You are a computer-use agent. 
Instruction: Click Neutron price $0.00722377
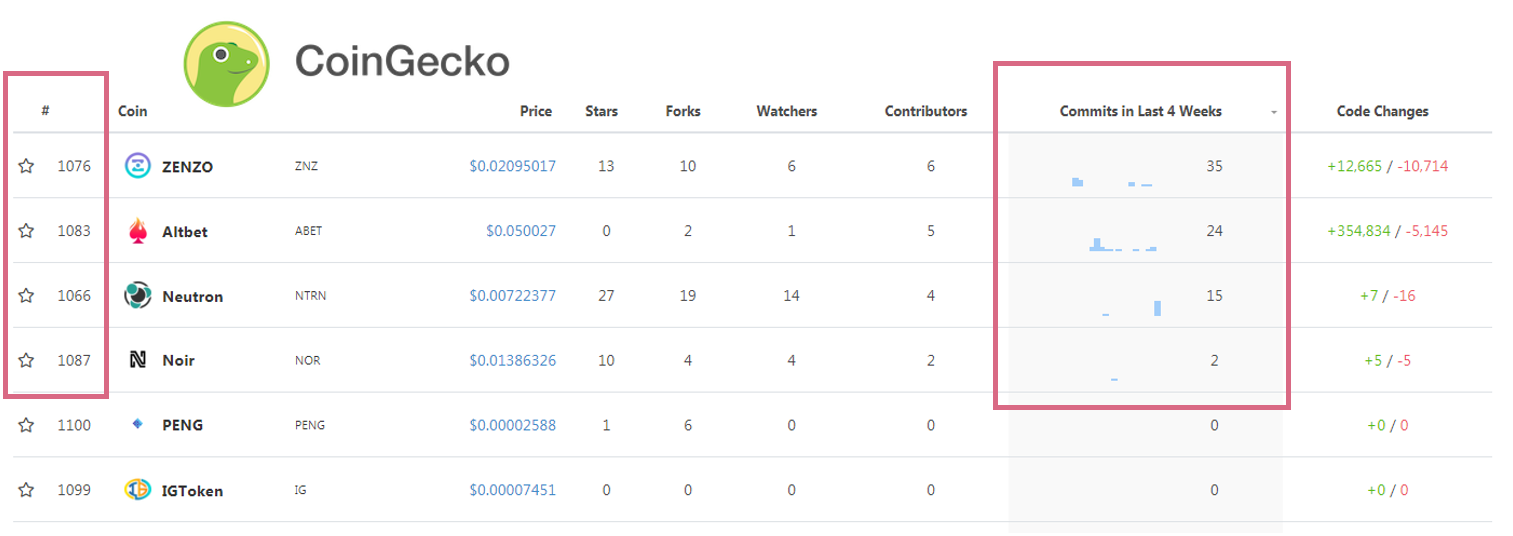(x=512, y=296)
